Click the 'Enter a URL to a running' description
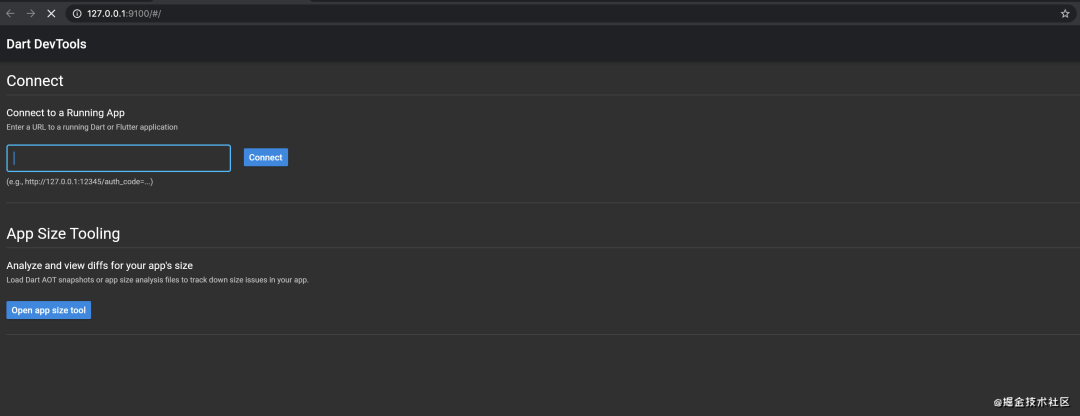1080x416 pixels. pyautogui.click(x=92, y=127)
